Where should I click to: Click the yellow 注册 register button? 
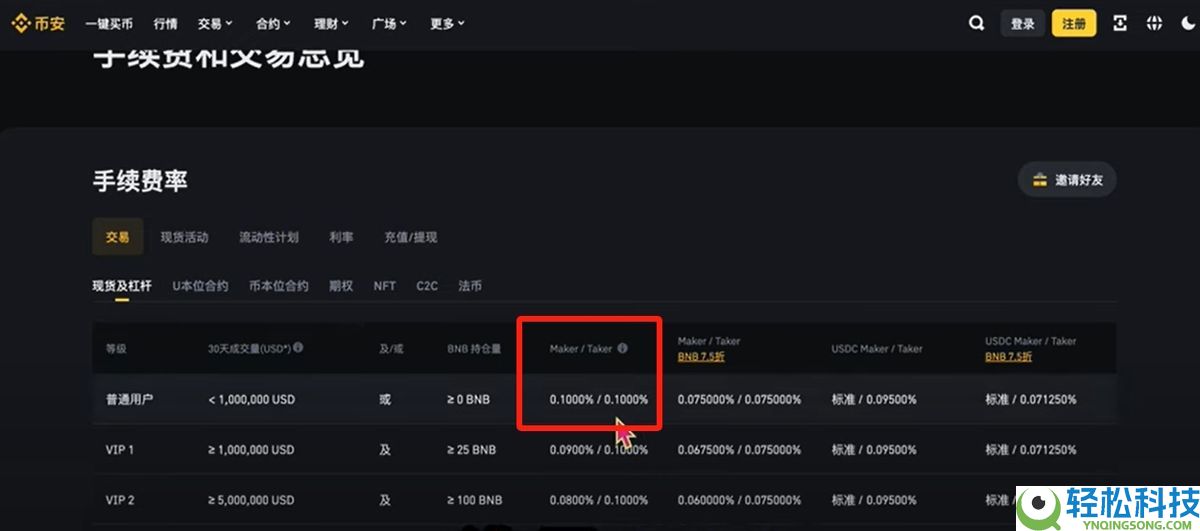pos(1074,23)
